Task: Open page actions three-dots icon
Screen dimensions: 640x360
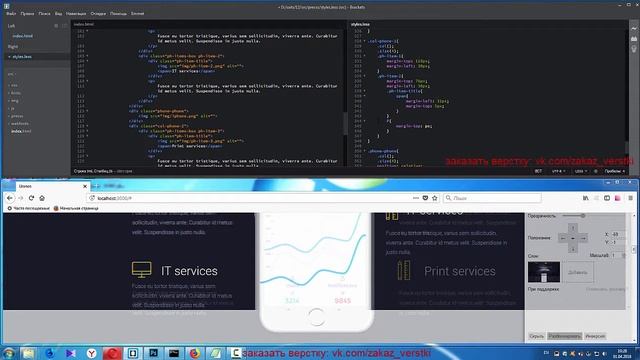Action: point(416,198)
